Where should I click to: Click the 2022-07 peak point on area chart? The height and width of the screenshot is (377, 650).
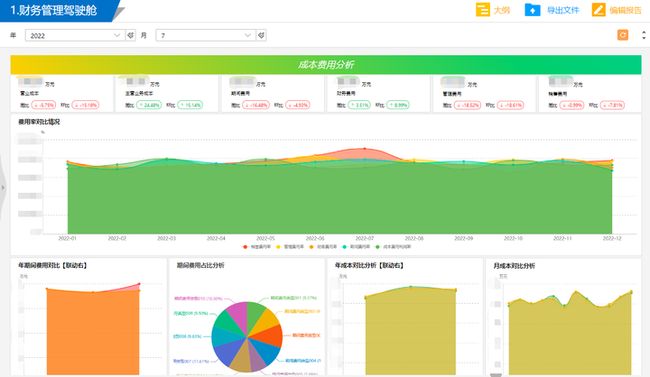tap(365, 148)
